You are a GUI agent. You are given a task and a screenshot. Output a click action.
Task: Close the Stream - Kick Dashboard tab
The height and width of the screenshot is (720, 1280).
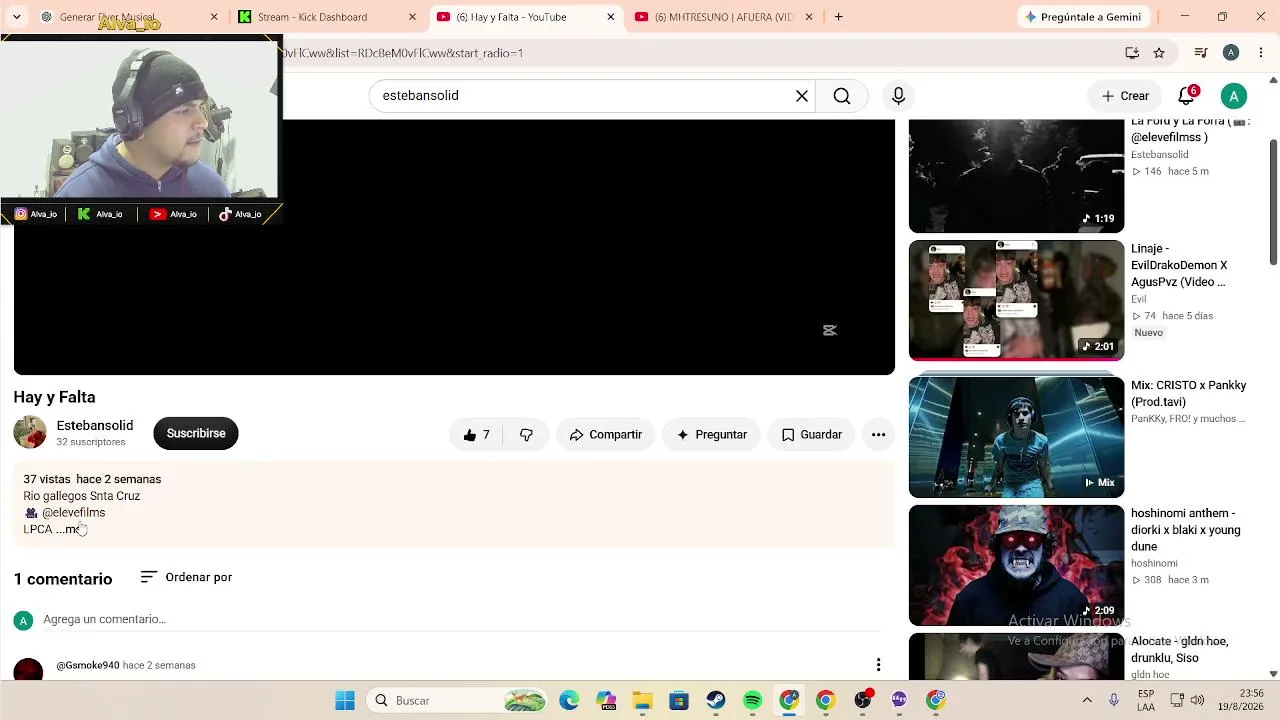[412, 17]
